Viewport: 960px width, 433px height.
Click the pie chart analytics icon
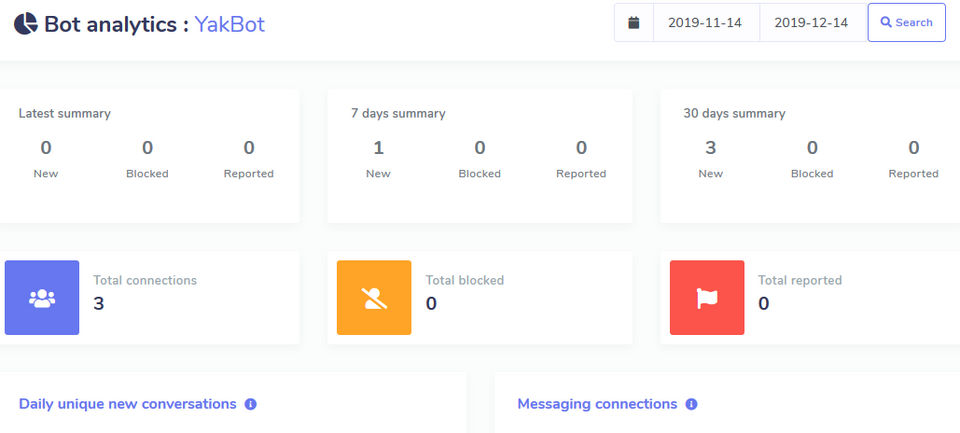(26, 23)
